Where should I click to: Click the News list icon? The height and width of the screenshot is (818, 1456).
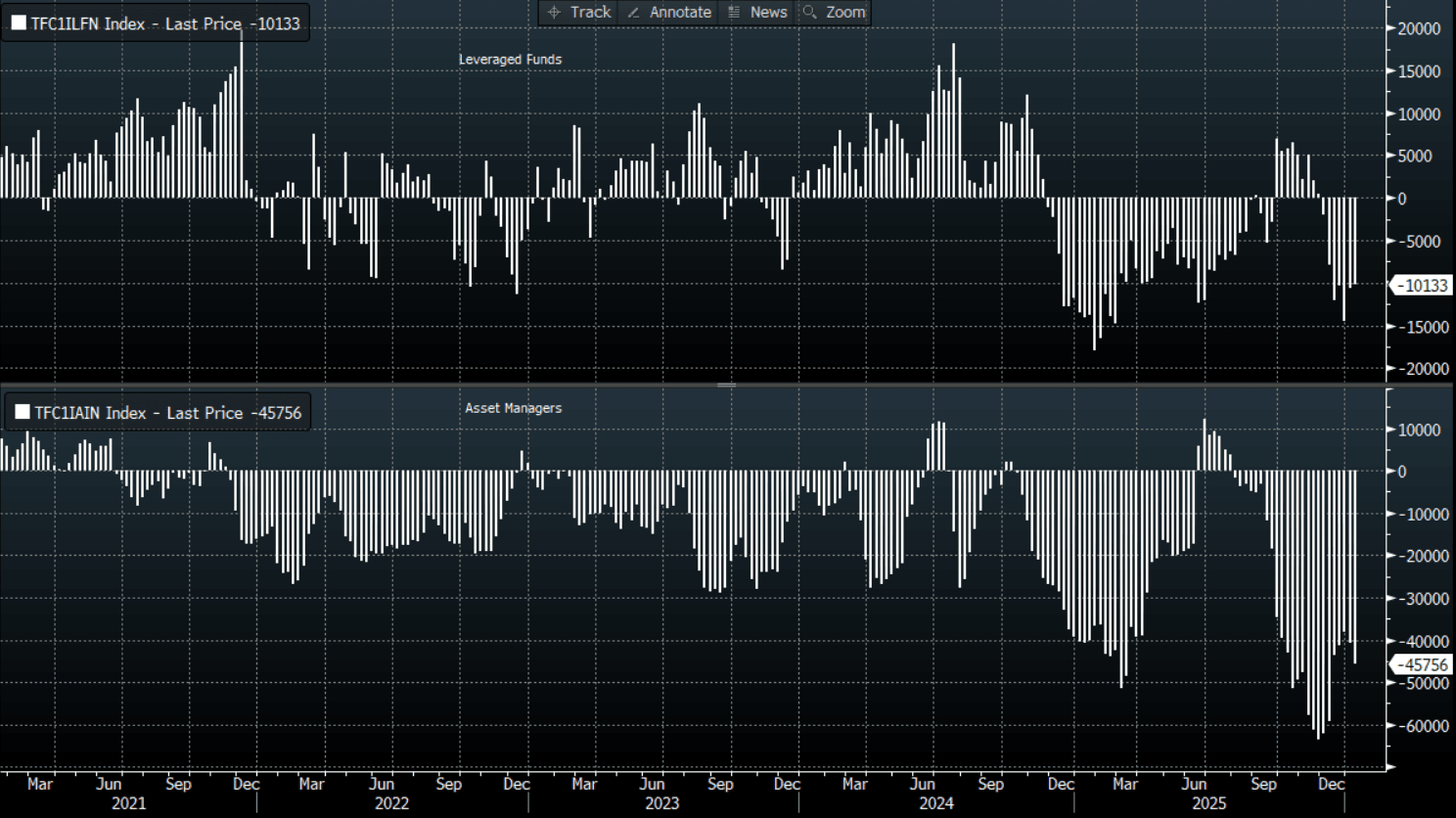[734, 13]
